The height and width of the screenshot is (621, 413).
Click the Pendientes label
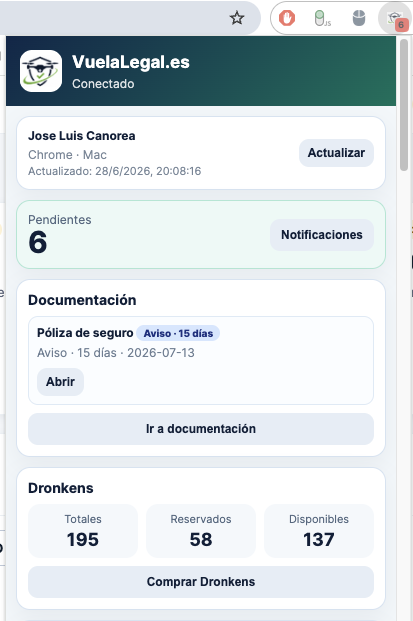point(60,220)
